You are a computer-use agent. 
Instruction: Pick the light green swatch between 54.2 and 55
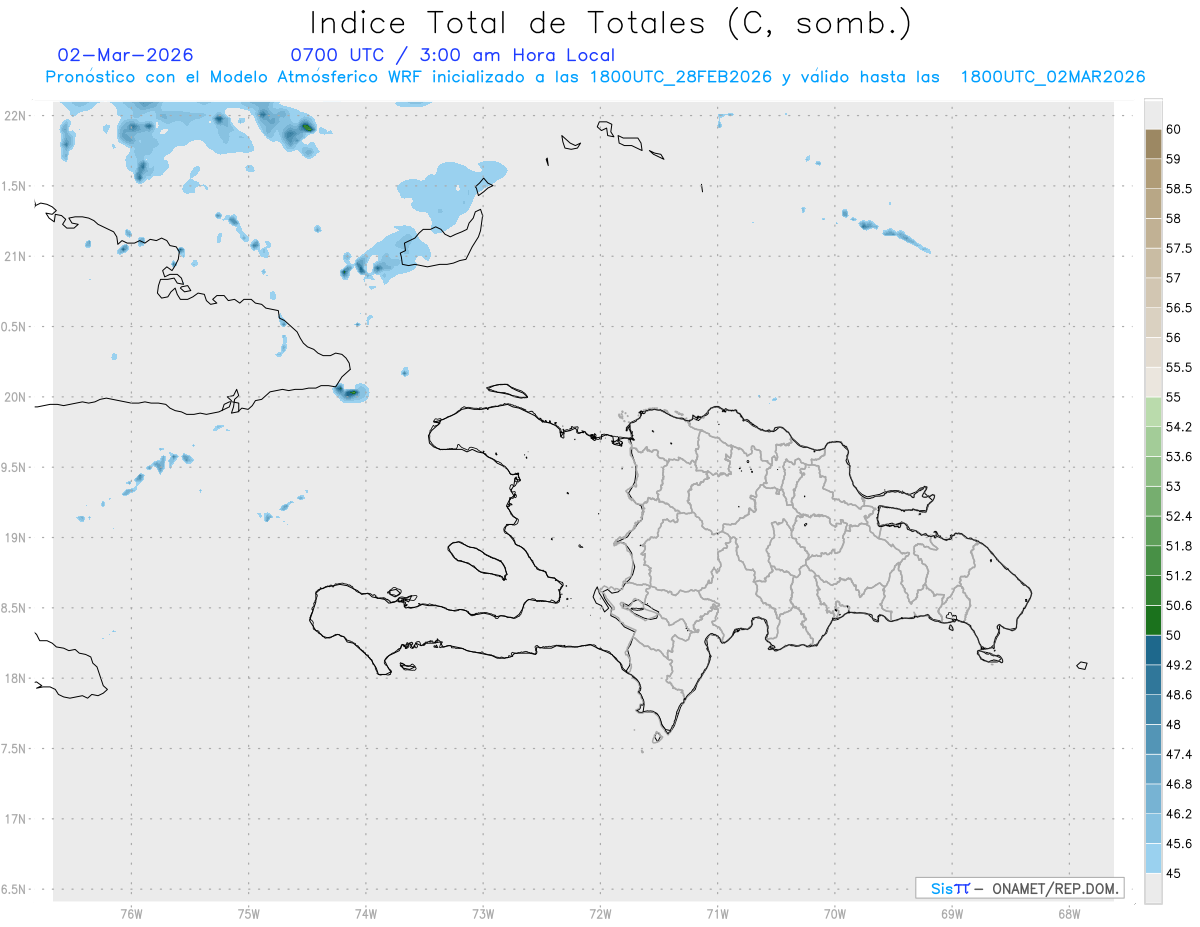click(x=1153, y=412)
